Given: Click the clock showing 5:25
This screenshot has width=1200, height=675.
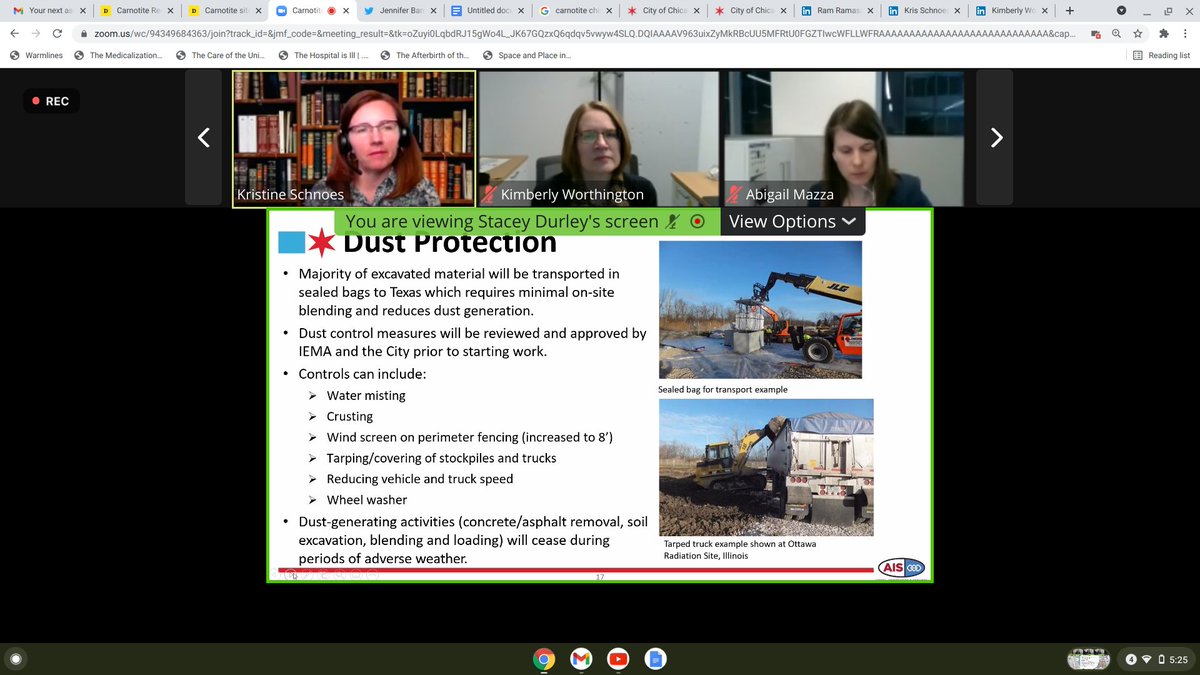Looking at the screenshot, I should [1178, 659].
